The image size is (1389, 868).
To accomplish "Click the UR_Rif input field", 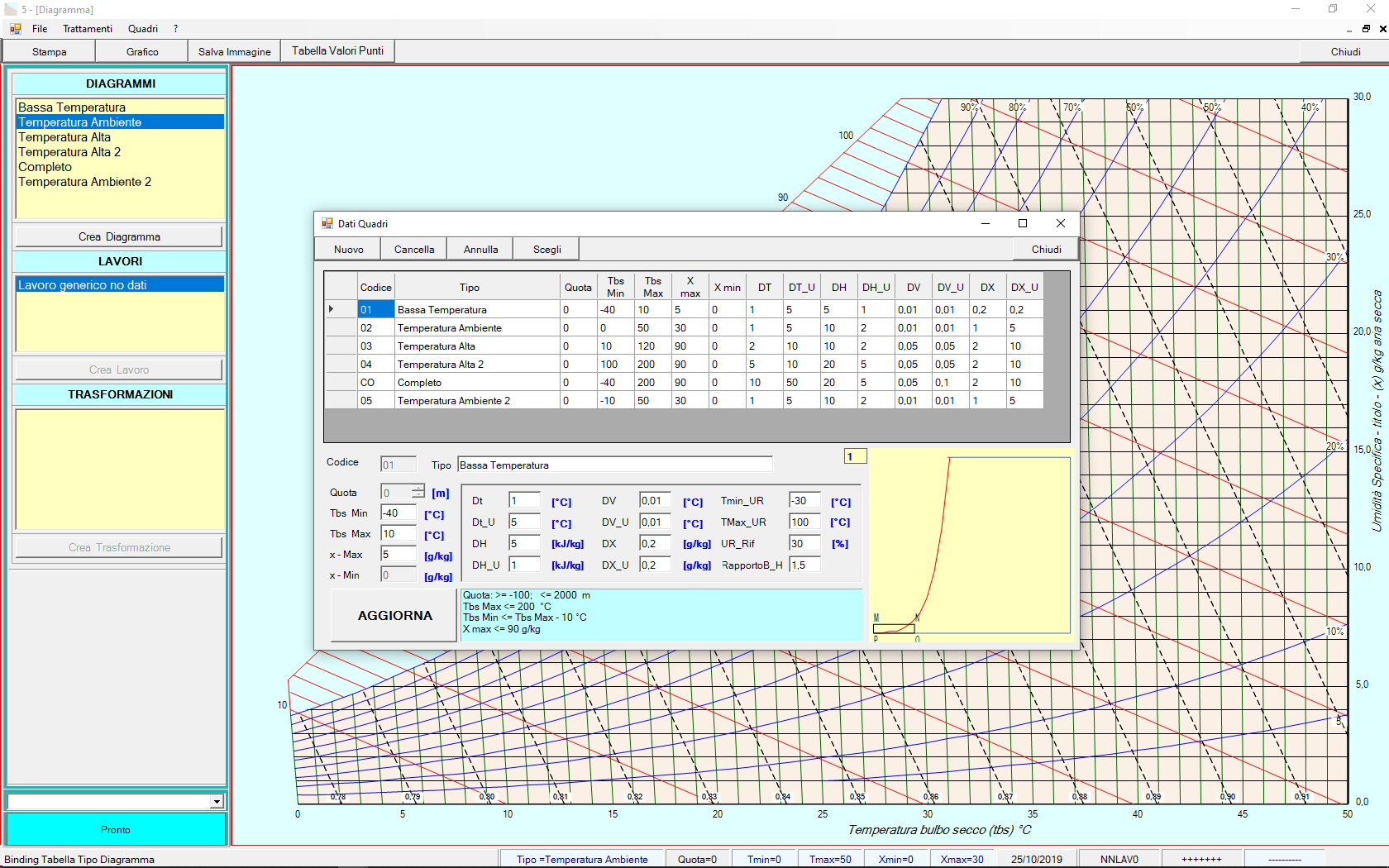I will click(x=804, y=543).
